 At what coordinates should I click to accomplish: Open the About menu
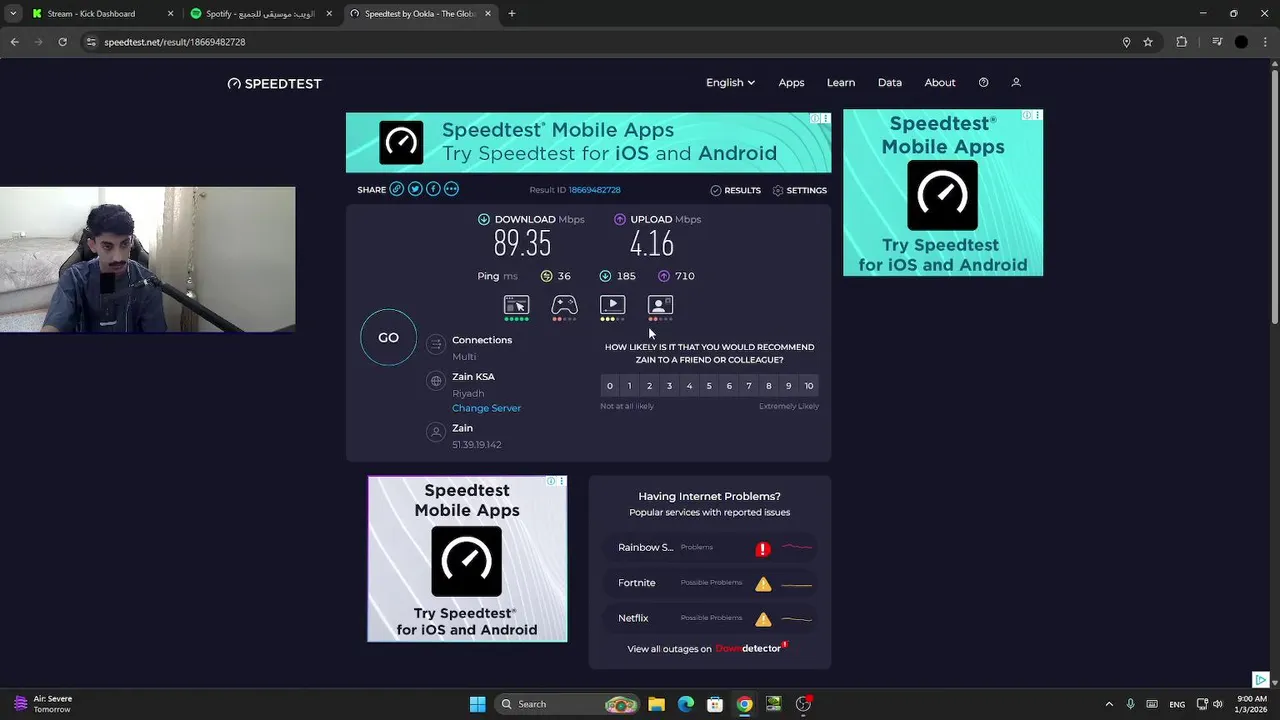pyautogui.click(x=939, y=83)
